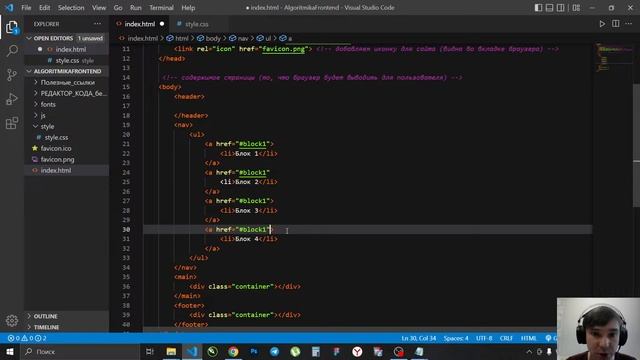Click the VS Code logo icon
This screenshot has width=640, height=360.
coord(9,8)
